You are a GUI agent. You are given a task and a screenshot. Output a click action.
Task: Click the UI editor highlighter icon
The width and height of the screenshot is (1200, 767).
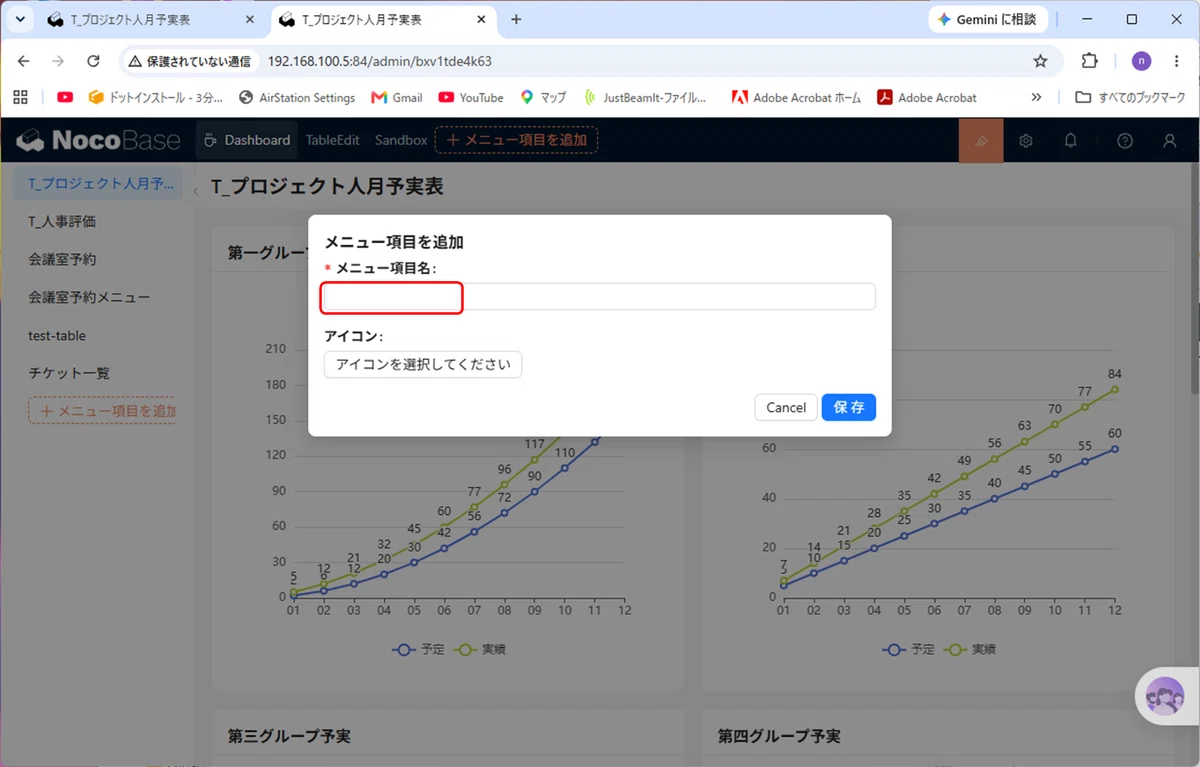(981, 141)
